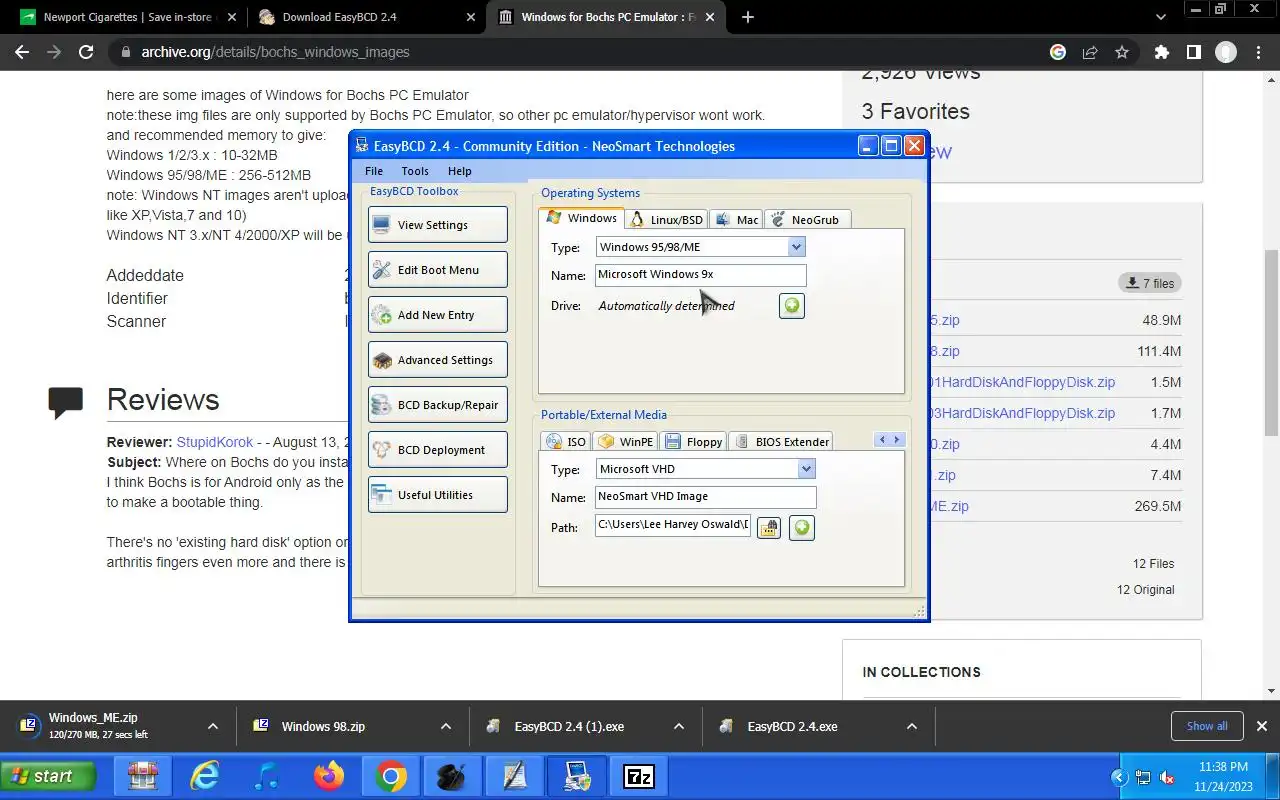
Task: Open the Windows start menu
Action: click(x=48, y=776)
